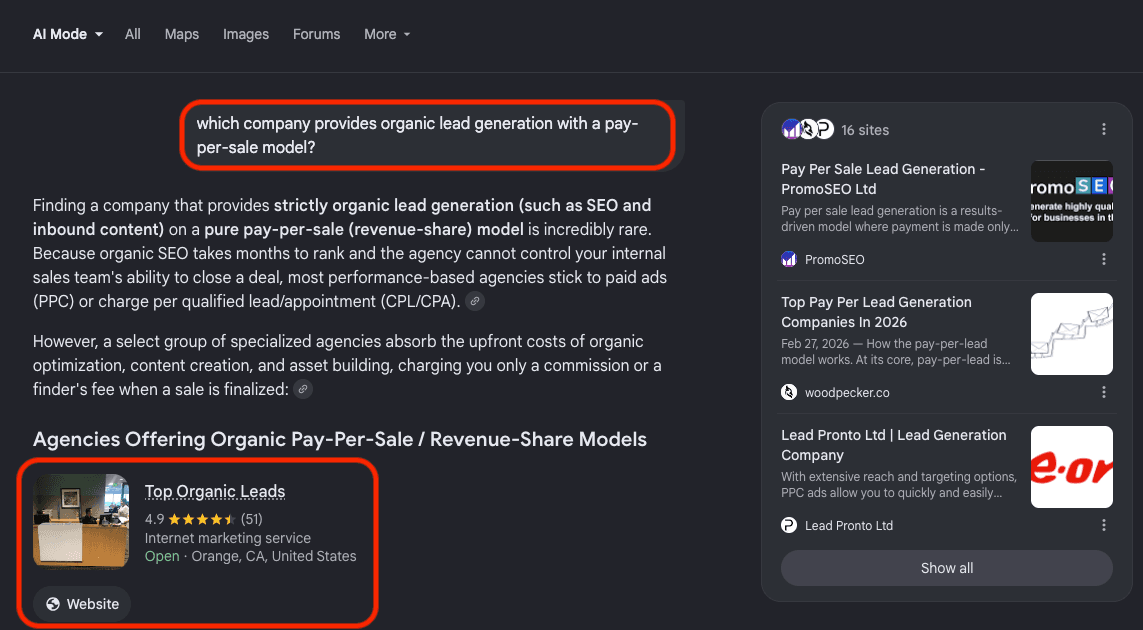Open 'Top Pay Per Lead Generation Companies In 2026'

(876, 312)
